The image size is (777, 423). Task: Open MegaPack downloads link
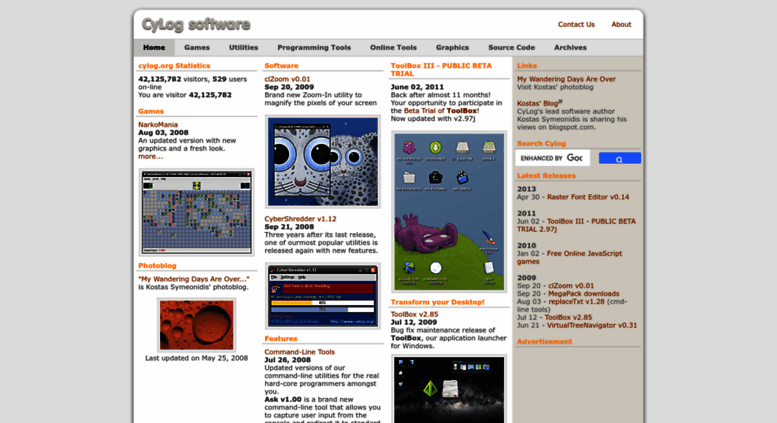[584, 294]
